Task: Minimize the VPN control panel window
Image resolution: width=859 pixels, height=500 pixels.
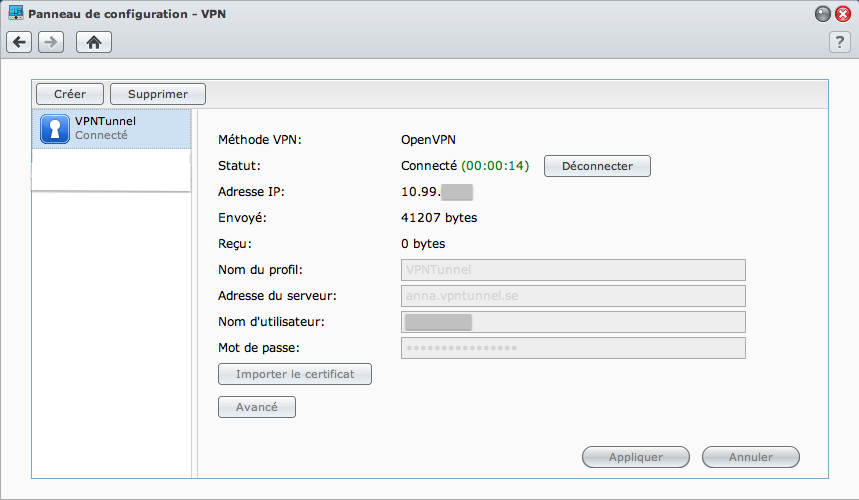Action: (822, 14)
